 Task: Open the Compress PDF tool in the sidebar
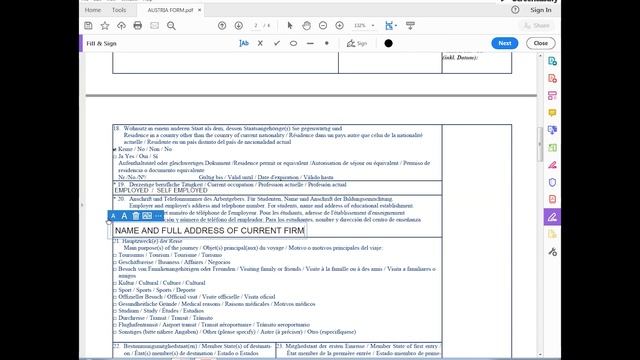click(x=552, y=200)
